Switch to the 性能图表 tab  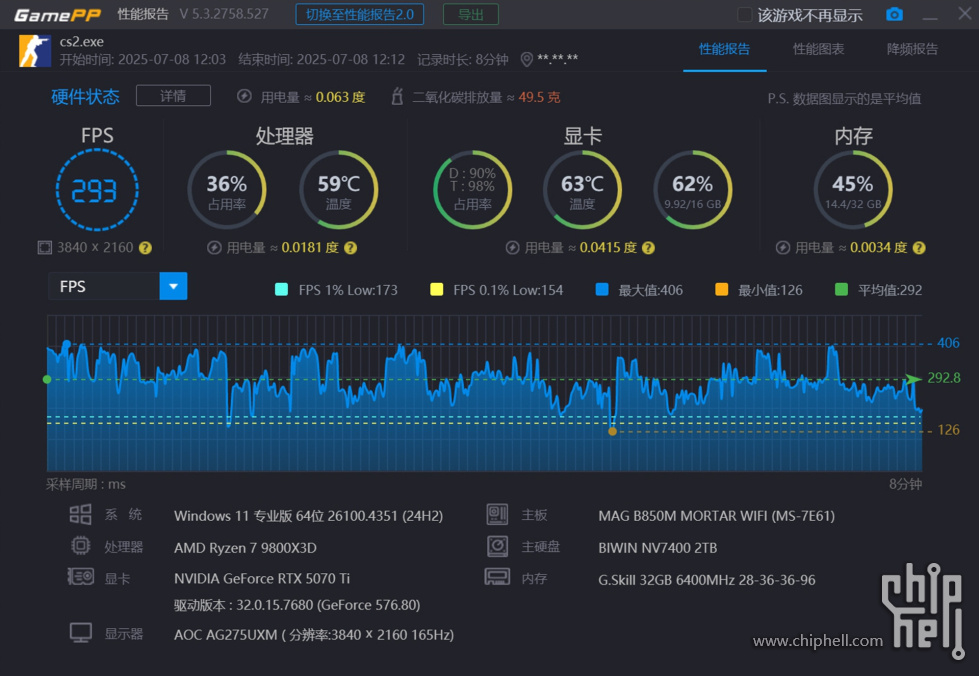pyautogui.click(x=819, y=49)
